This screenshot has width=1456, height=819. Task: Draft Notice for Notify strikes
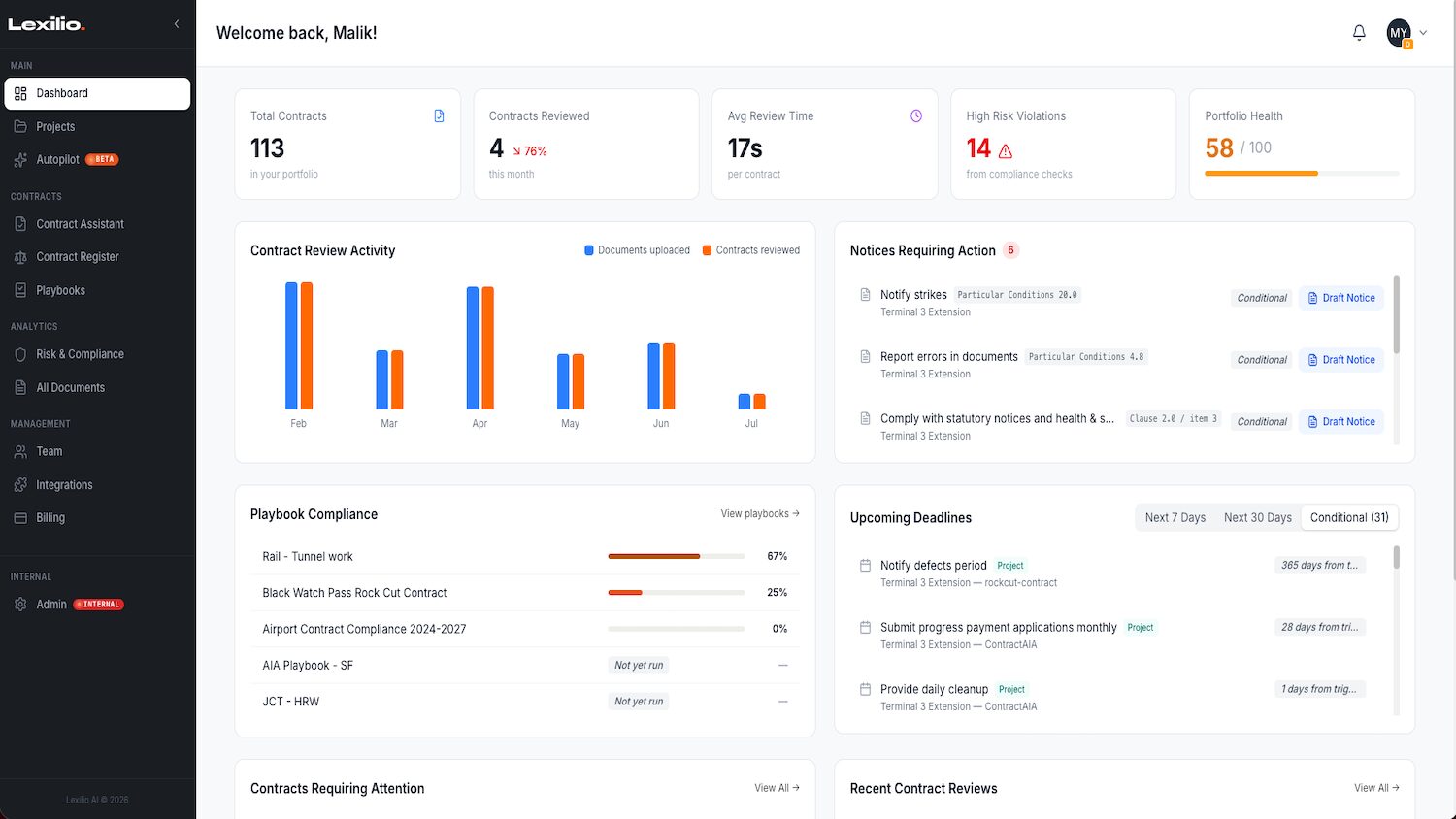coord(1341,298)
